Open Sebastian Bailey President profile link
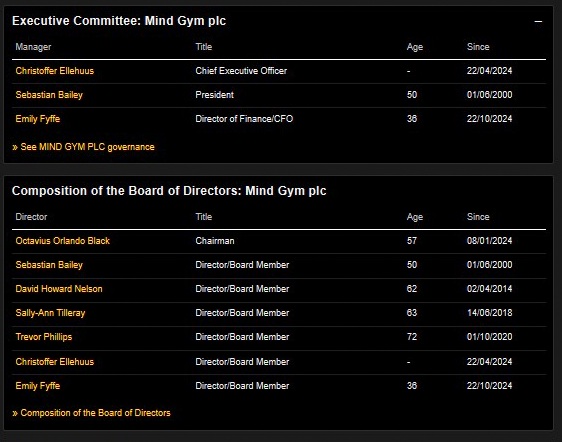The width and height of the screenshot is (562, 442). coord(49,95)
